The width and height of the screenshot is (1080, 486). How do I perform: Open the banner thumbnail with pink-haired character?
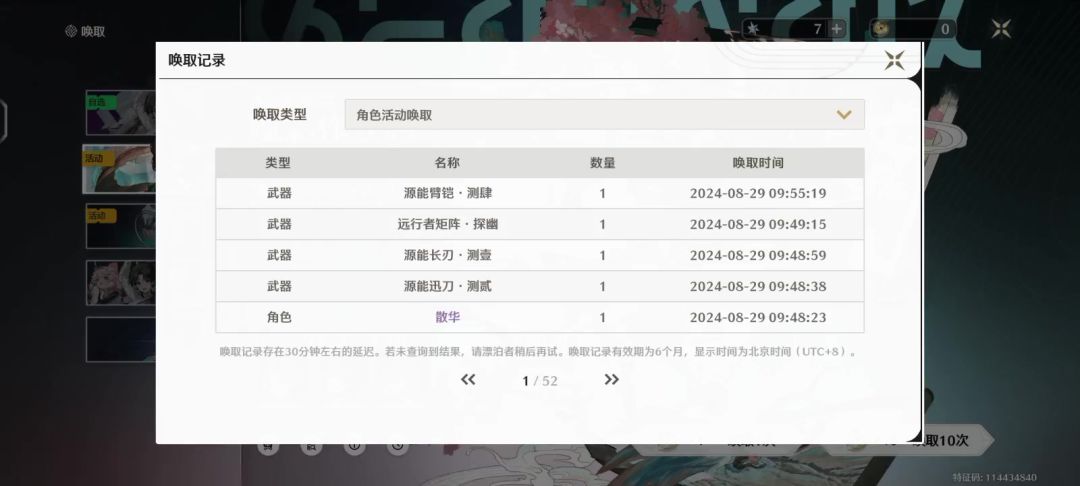point(121,282)
